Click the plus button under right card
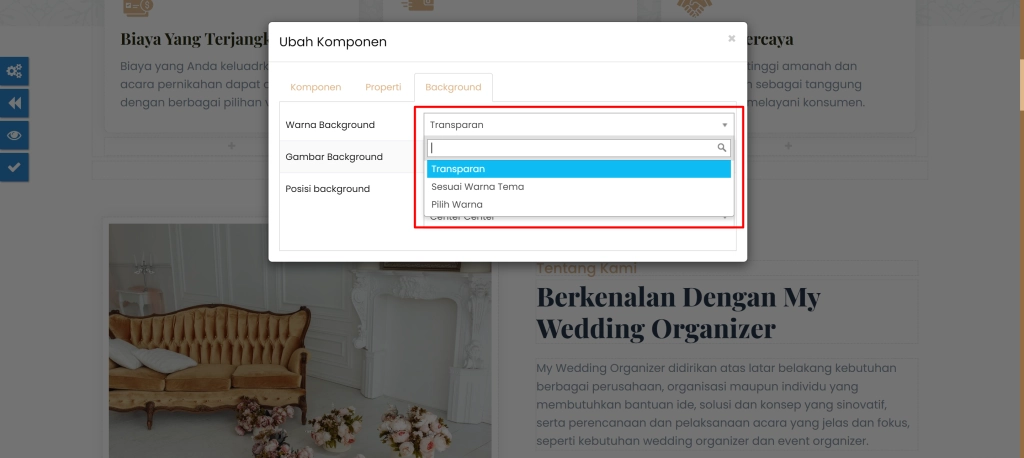The height and width of the screenshot is (458, 1024). tap(788, 146)
